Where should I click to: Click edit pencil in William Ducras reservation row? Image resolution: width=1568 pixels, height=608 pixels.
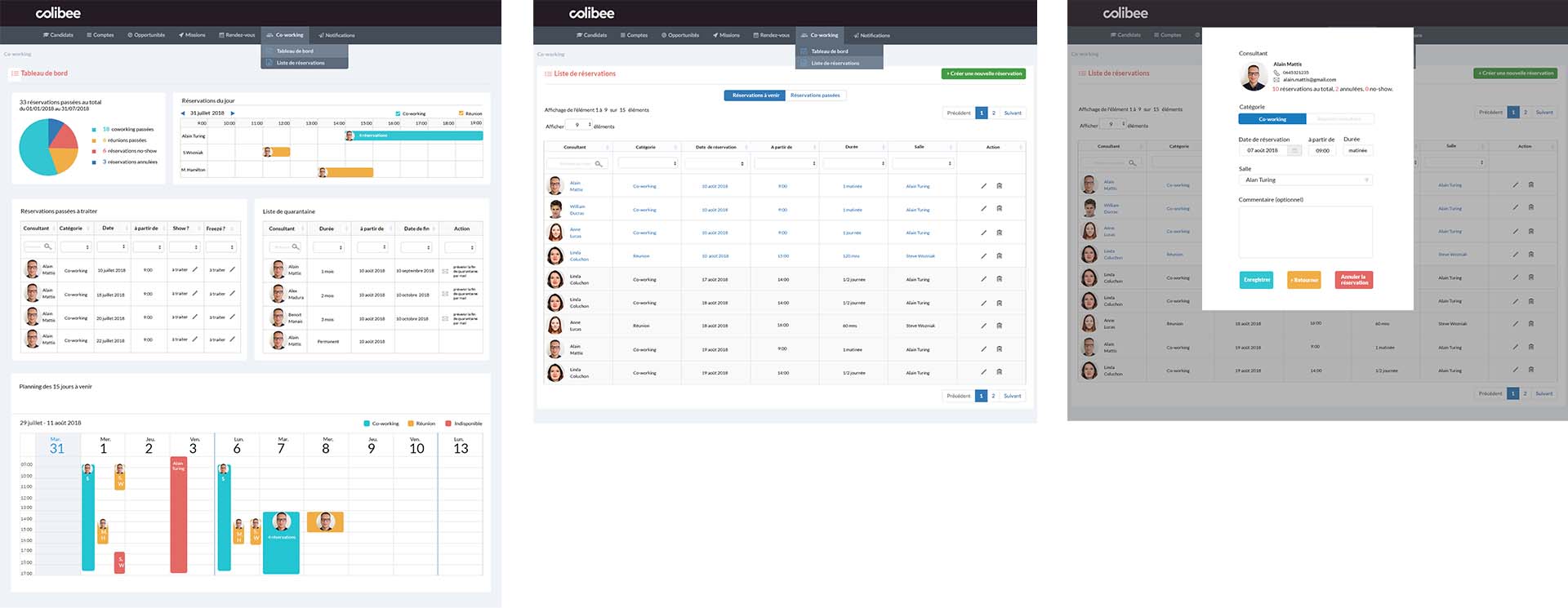pyautogui.click(x=983, y=209)
